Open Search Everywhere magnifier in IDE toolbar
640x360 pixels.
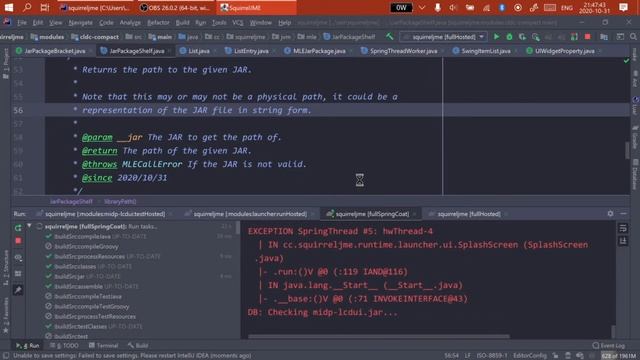(633, 37)
